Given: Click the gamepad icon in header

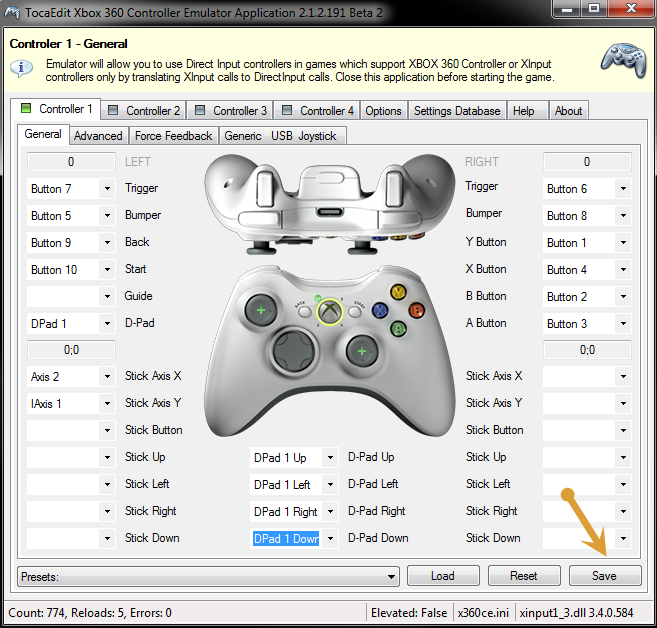Looking at the screenshot, I should pyautogui.click(x=623, y=59).
